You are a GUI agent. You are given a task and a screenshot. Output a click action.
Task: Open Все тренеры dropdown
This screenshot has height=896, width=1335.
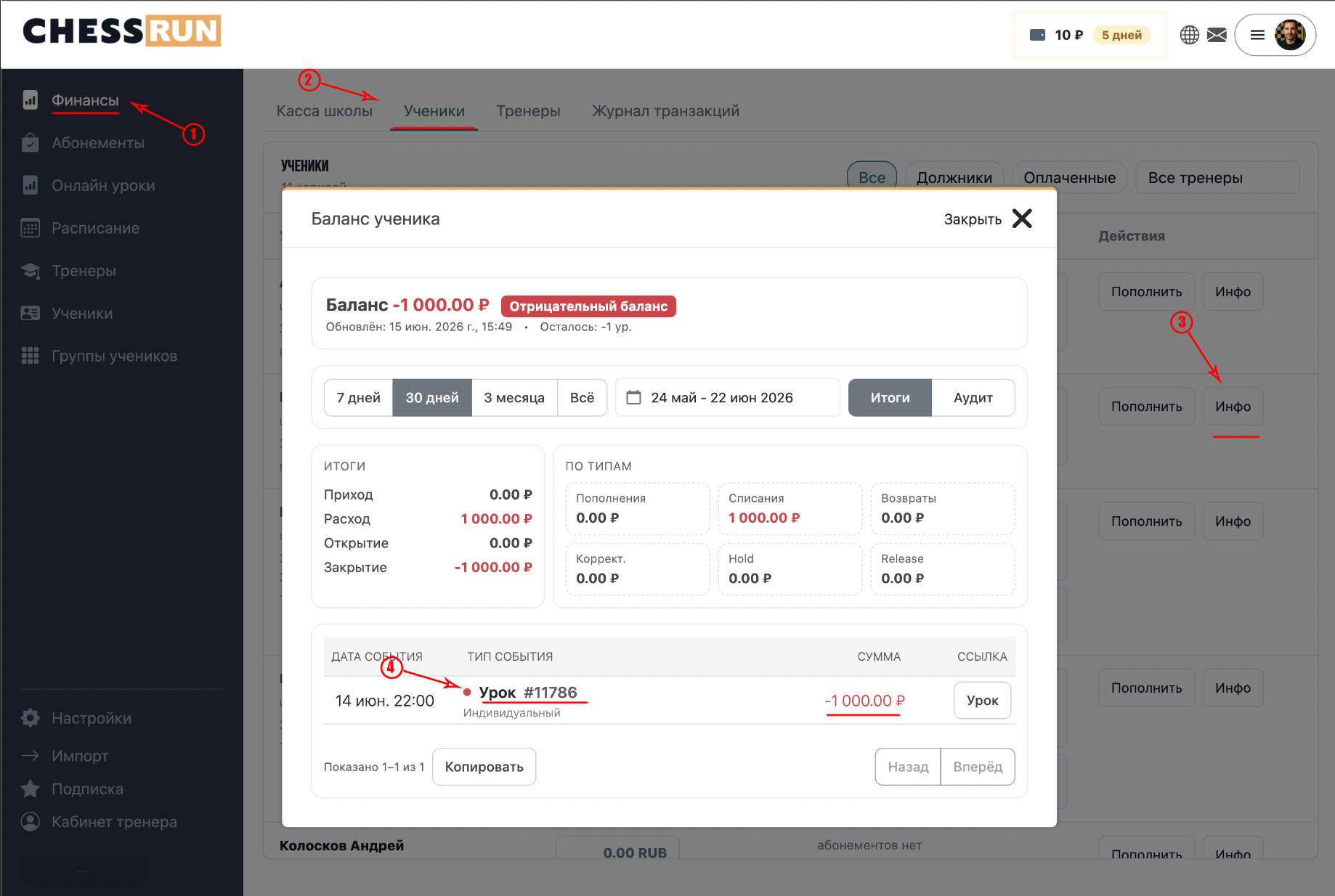tap(1217, 177)
